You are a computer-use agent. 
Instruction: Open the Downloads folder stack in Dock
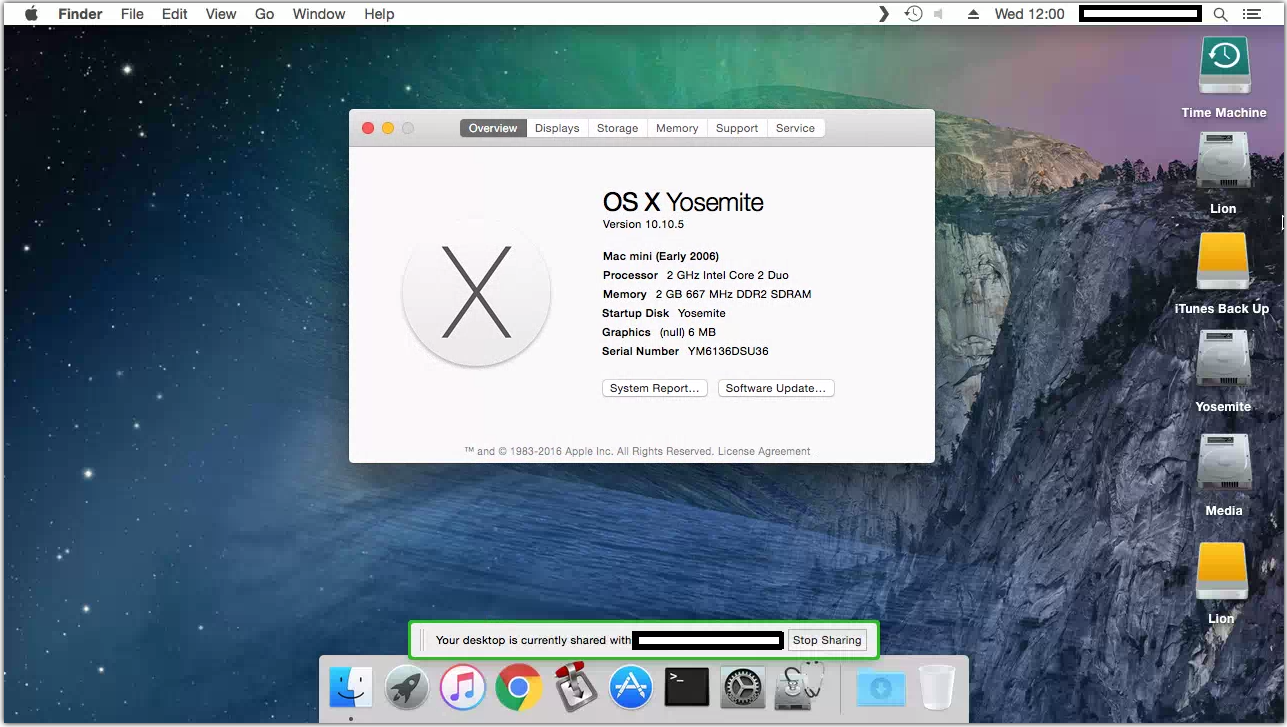[x=881, y=688]
